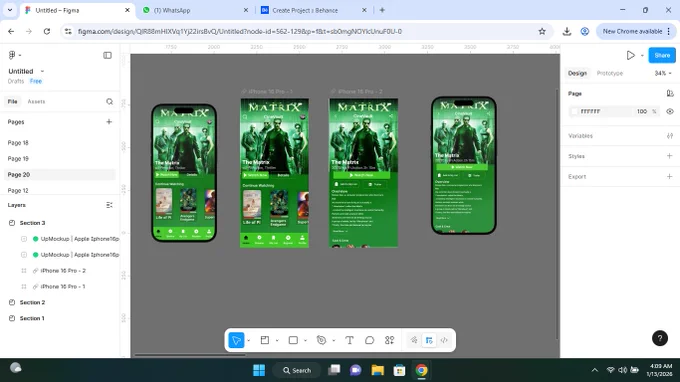Select the iPhone 16 Pro - 1 layer

coord(63,287)
